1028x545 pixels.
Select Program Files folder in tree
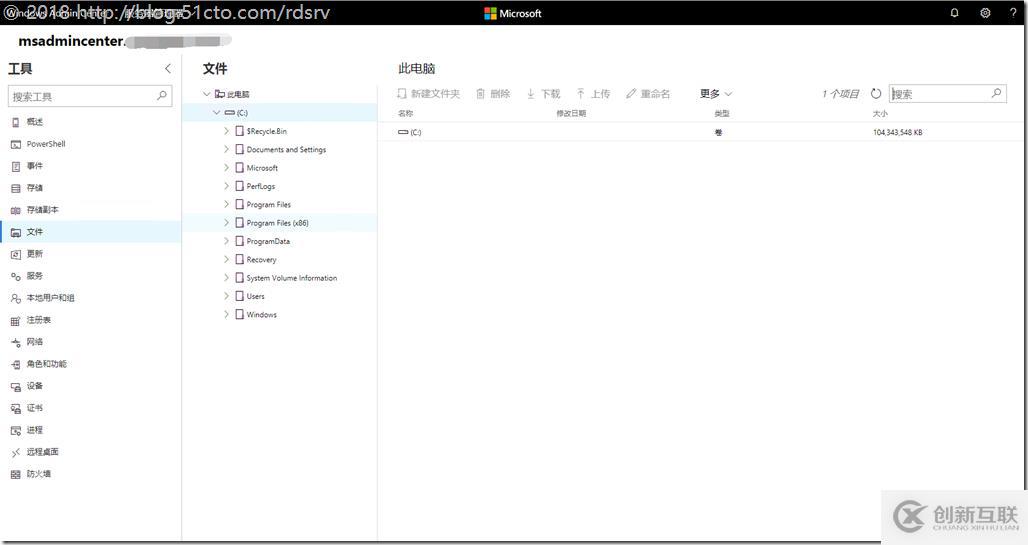[269, 205]
